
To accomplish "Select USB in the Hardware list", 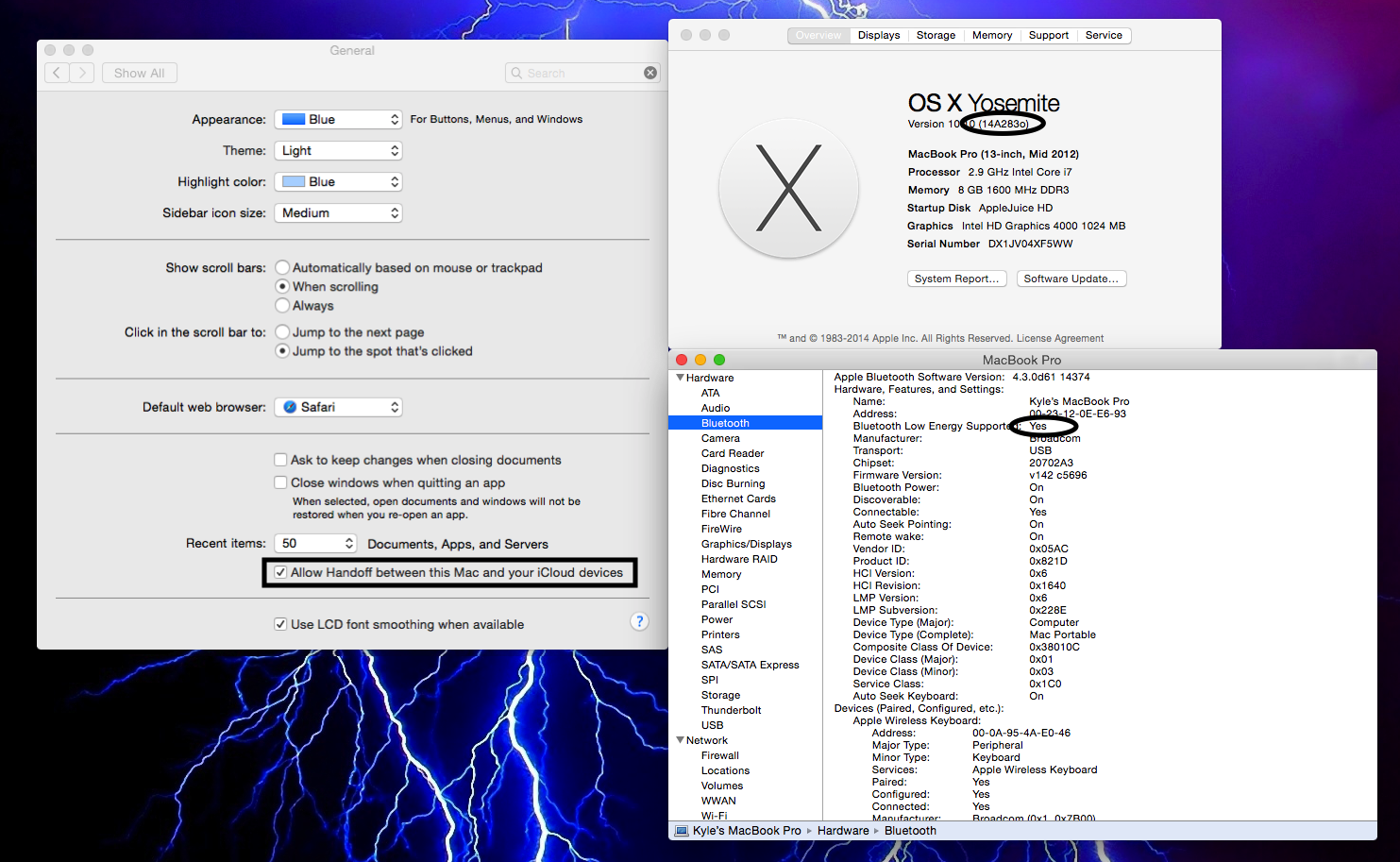I will tap(712, 725).
